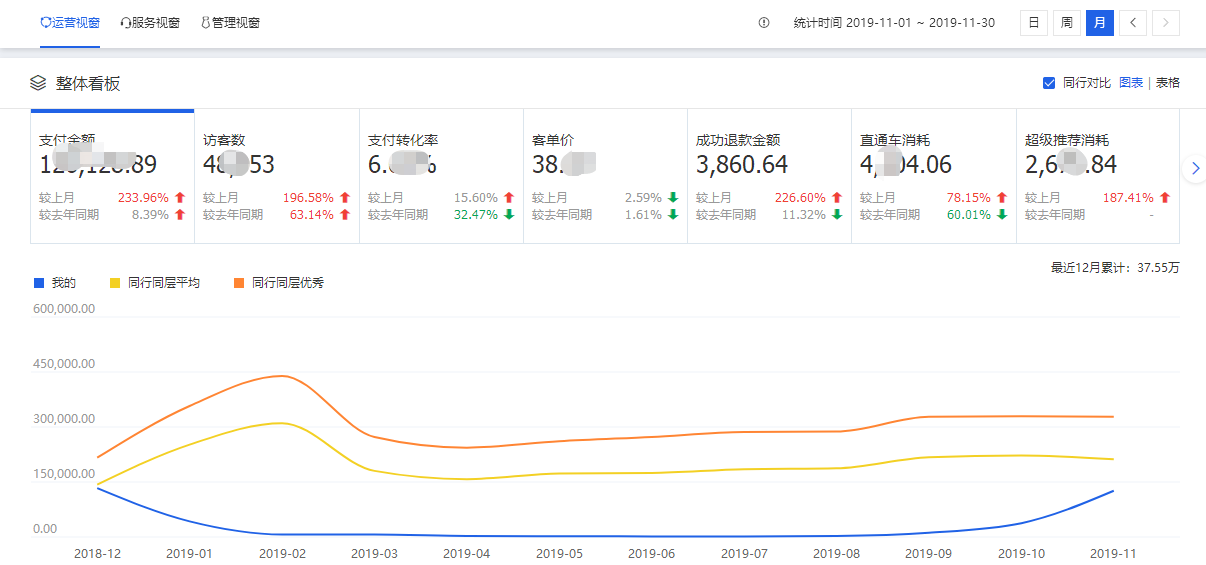This screenshot has width=1206, height=565.
Task: Click green down arrow in 客单价 card
Action: 673,198
